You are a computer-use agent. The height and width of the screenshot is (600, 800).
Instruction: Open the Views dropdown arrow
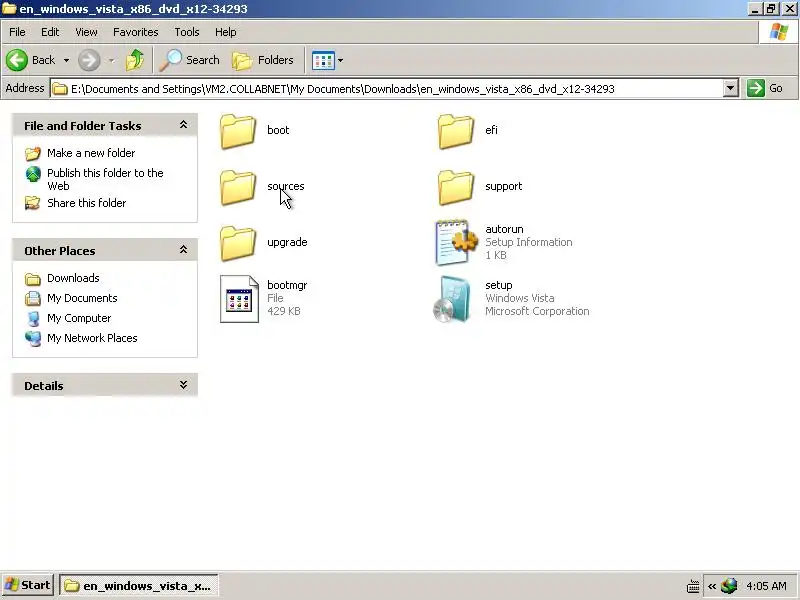pyautogui.click(x=340, y=61)
